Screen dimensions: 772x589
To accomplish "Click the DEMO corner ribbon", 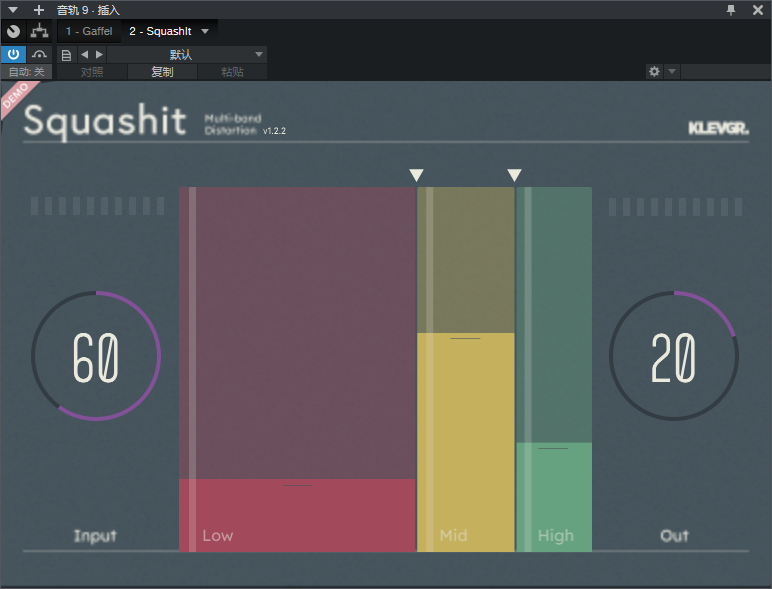I will tap(18, 97).
